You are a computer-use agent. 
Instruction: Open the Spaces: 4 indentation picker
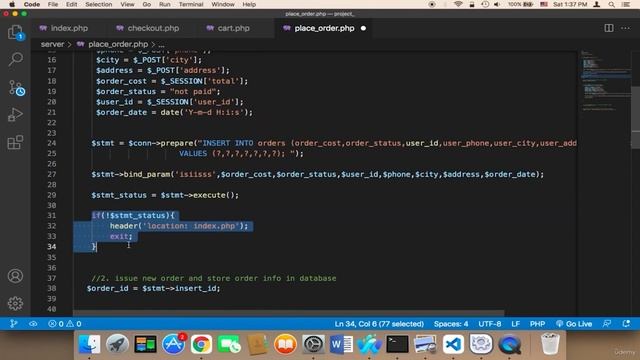pyautogui.click(x=451, y=324)
